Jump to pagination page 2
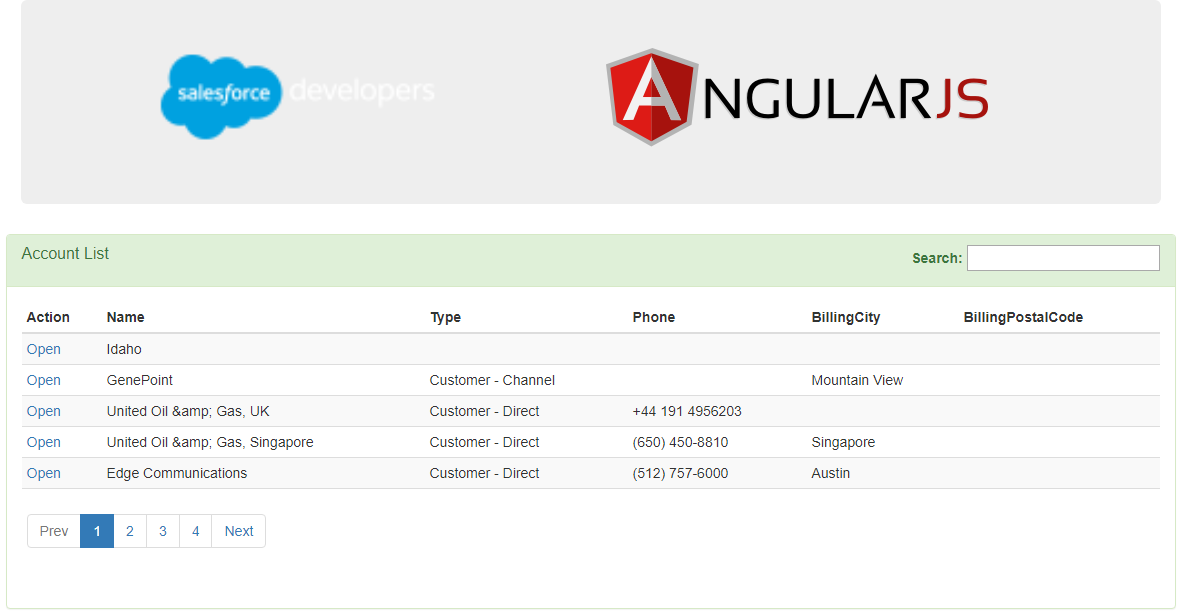Image resolution: width=1182 pixels, height=613 pixels. (130, 531)
